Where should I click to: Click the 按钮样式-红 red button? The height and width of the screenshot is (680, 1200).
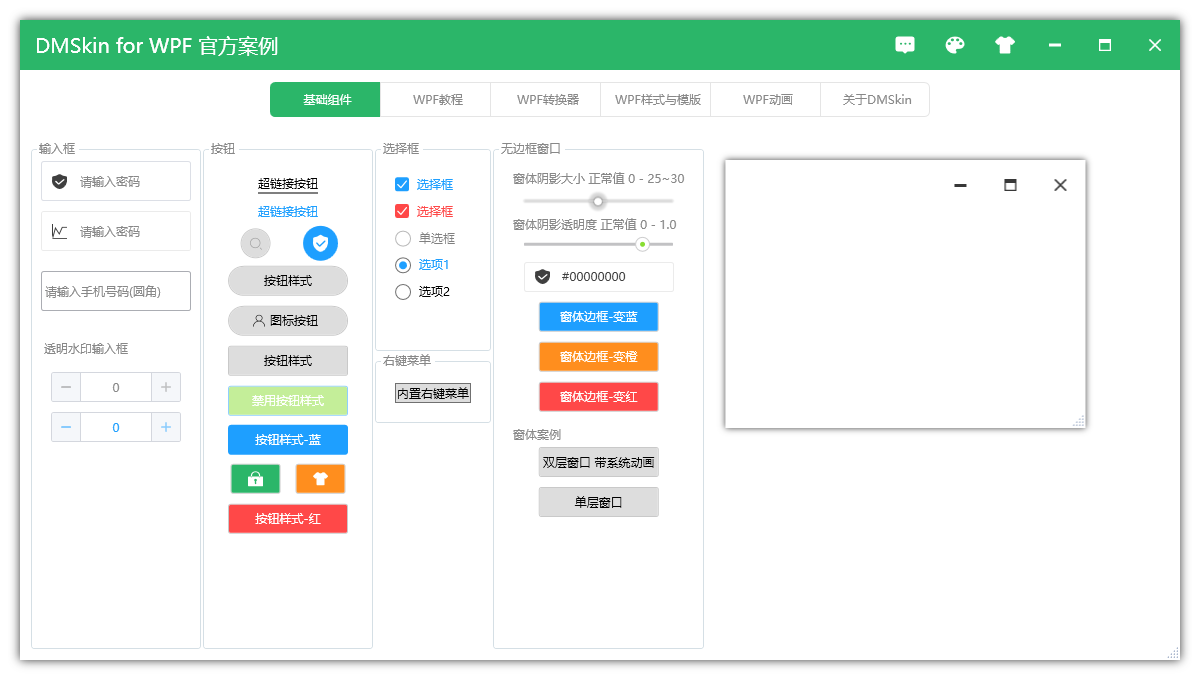point(288,519)
